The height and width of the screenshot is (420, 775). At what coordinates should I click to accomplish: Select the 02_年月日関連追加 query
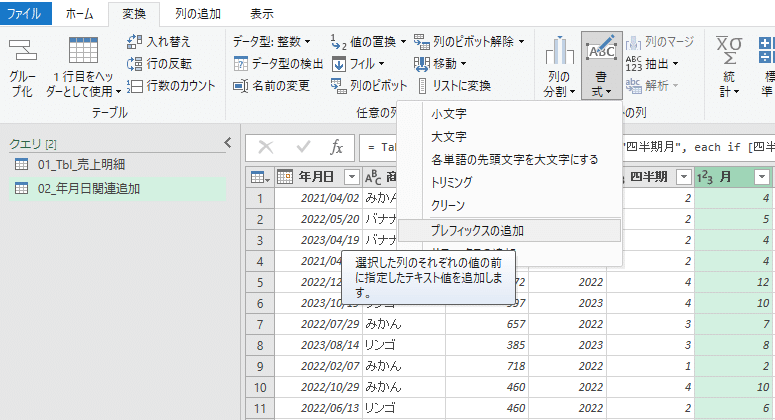tap(118, 188)
